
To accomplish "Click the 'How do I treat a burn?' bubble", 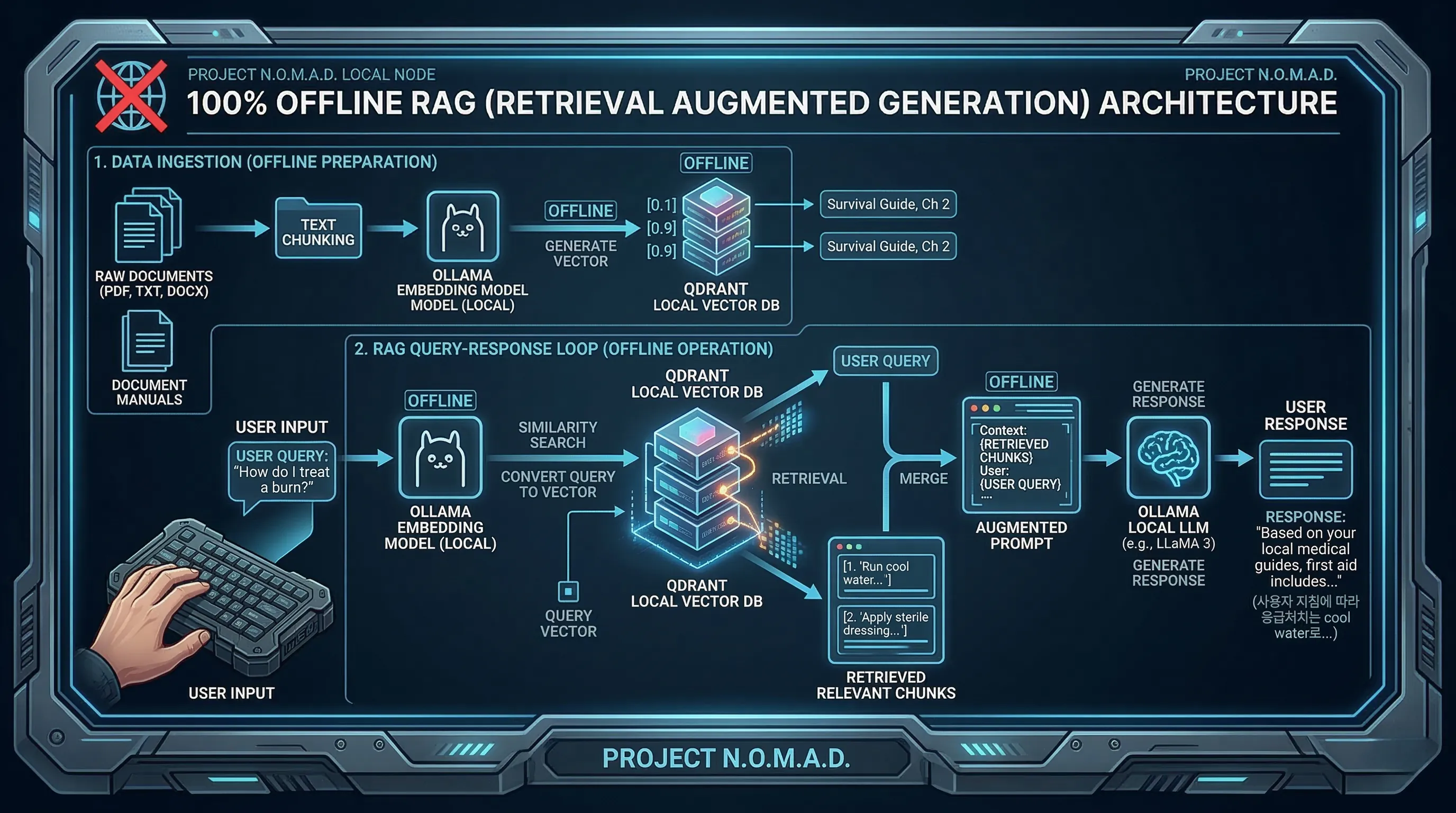I will click(281, 472).
